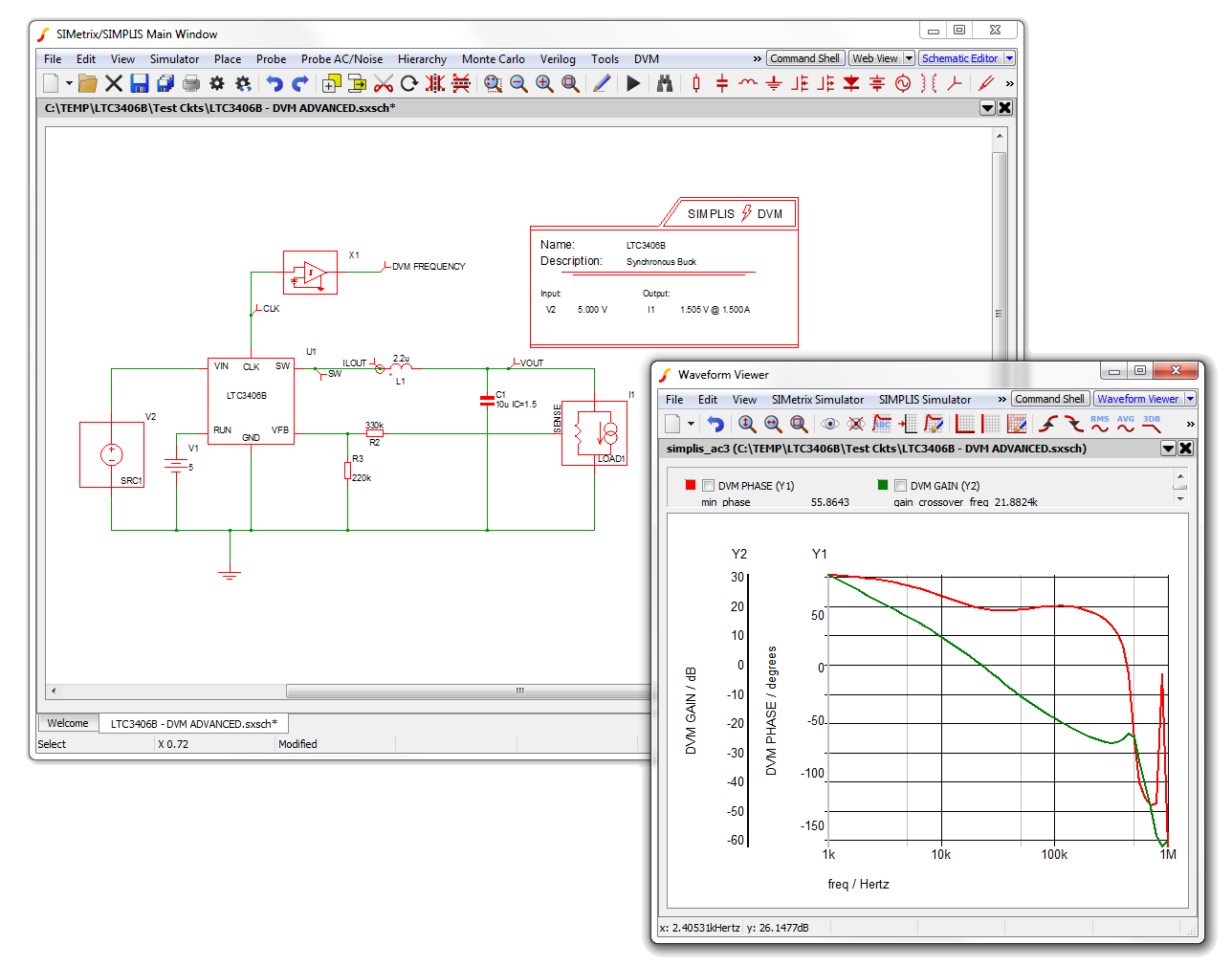The width and height of the screenshot is (1232, 966).
Task: Click the red DVM PHASE color swatch
Action: (691, 485)
